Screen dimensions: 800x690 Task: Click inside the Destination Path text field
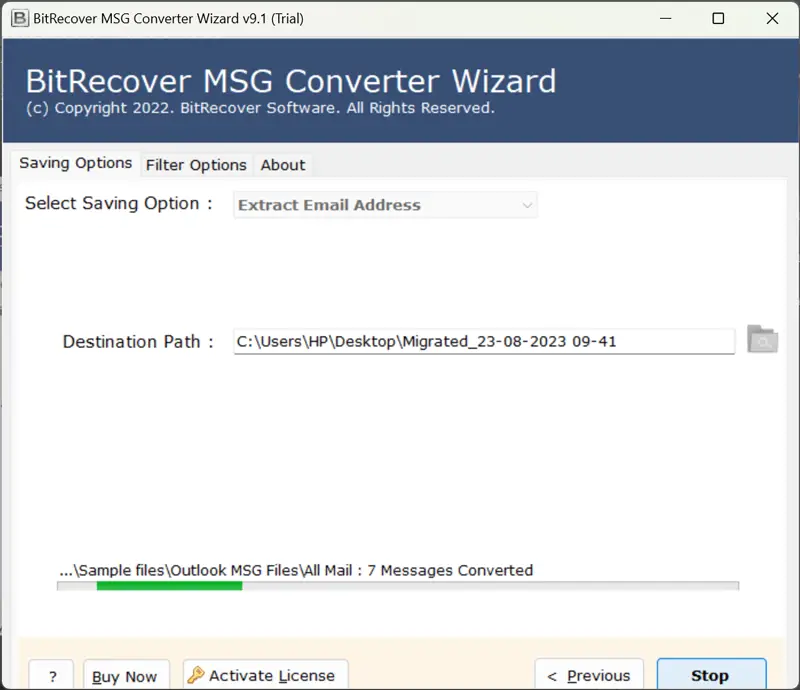click(483, 341)
